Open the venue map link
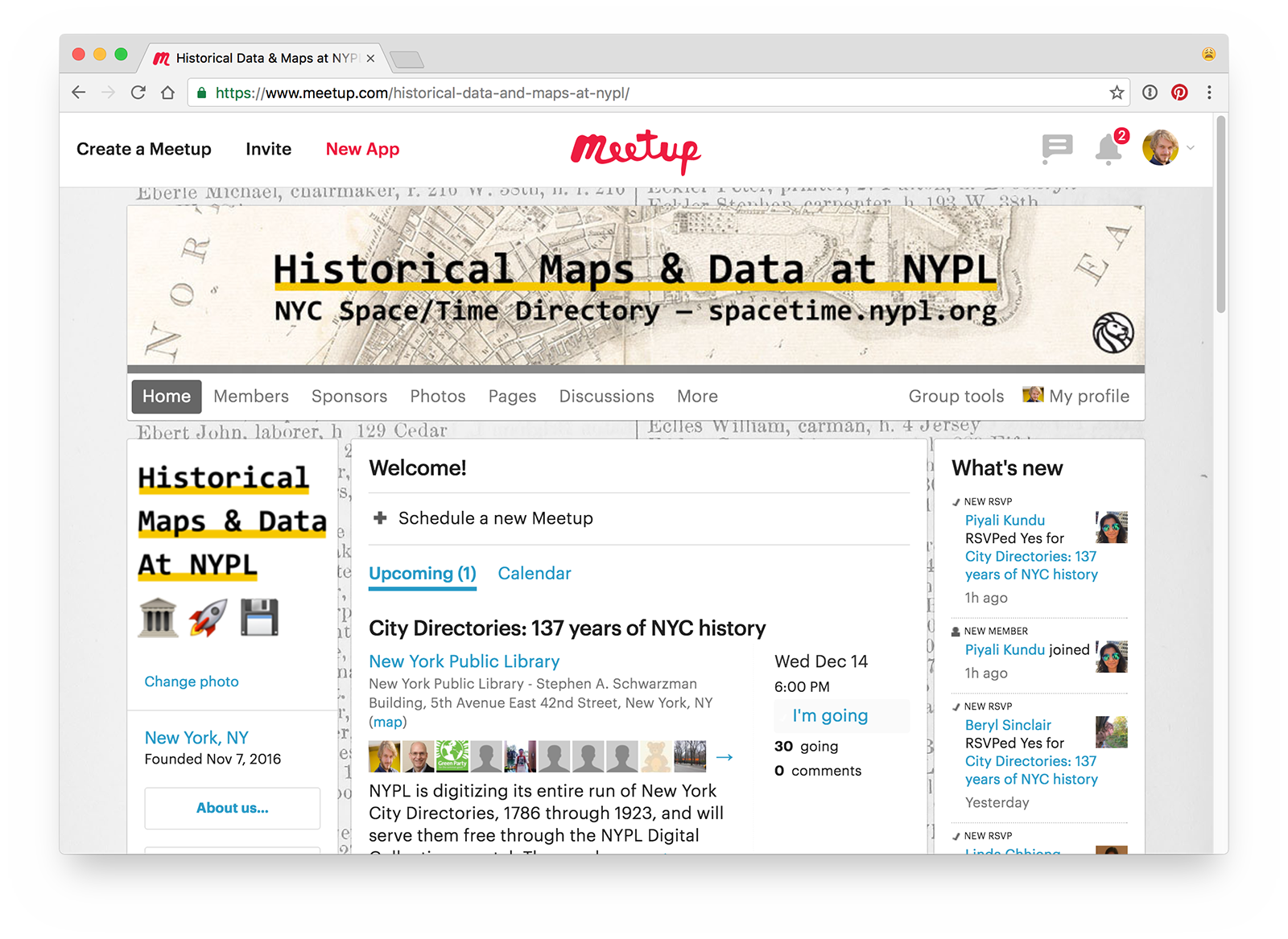 click(388, 722)
